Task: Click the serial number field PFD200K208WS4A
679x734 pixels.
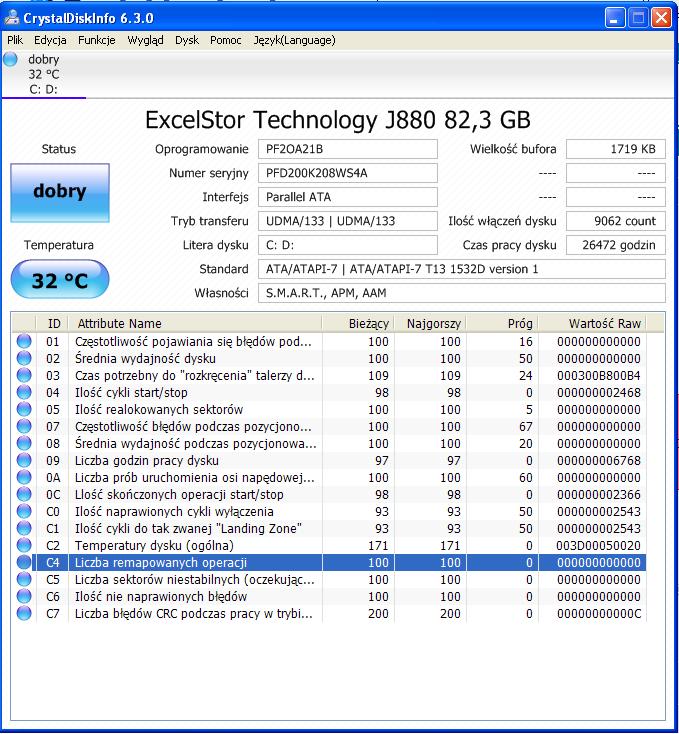Action: click(348, 173)
